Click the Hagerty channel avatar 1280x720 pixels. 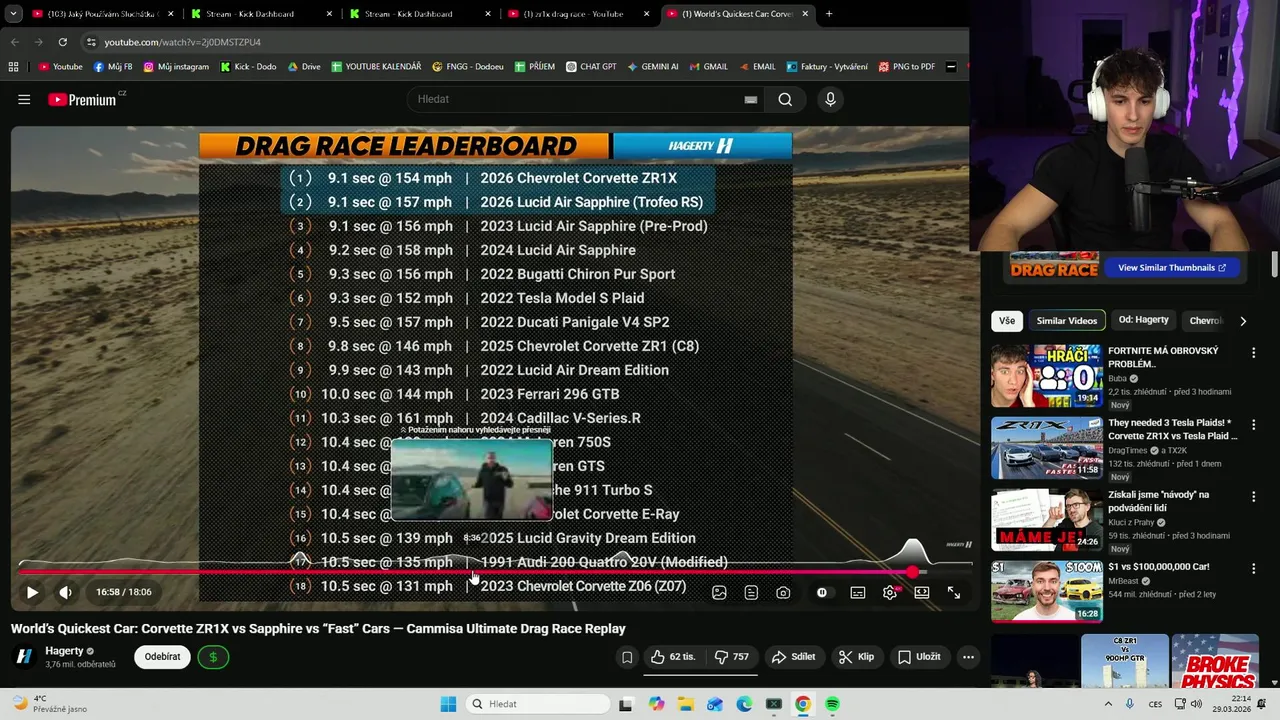[24, 657]
